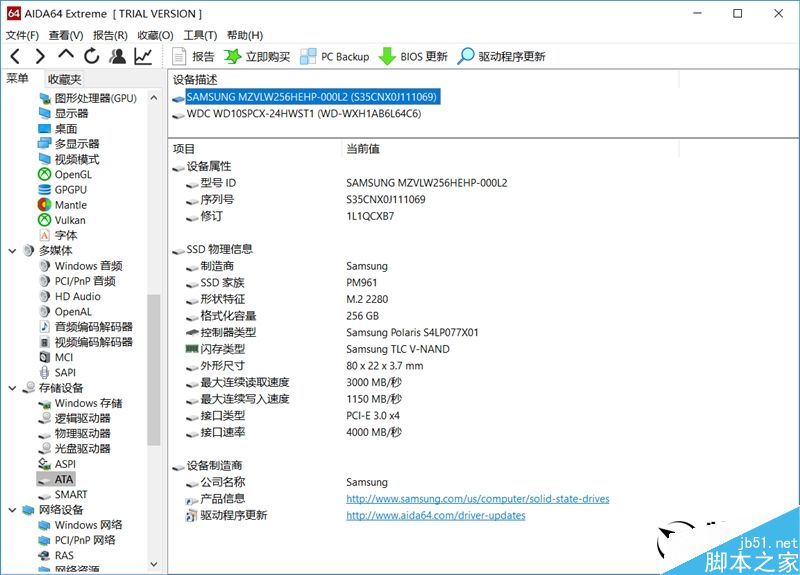The image size is (800, 575).
Task: Collapse the 设备属性 group header
Action: (202, 166)
